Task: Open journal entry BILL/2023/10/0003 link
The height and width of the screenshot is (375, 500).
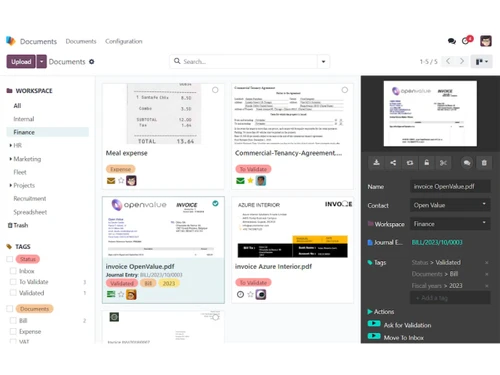Action: 437,242
